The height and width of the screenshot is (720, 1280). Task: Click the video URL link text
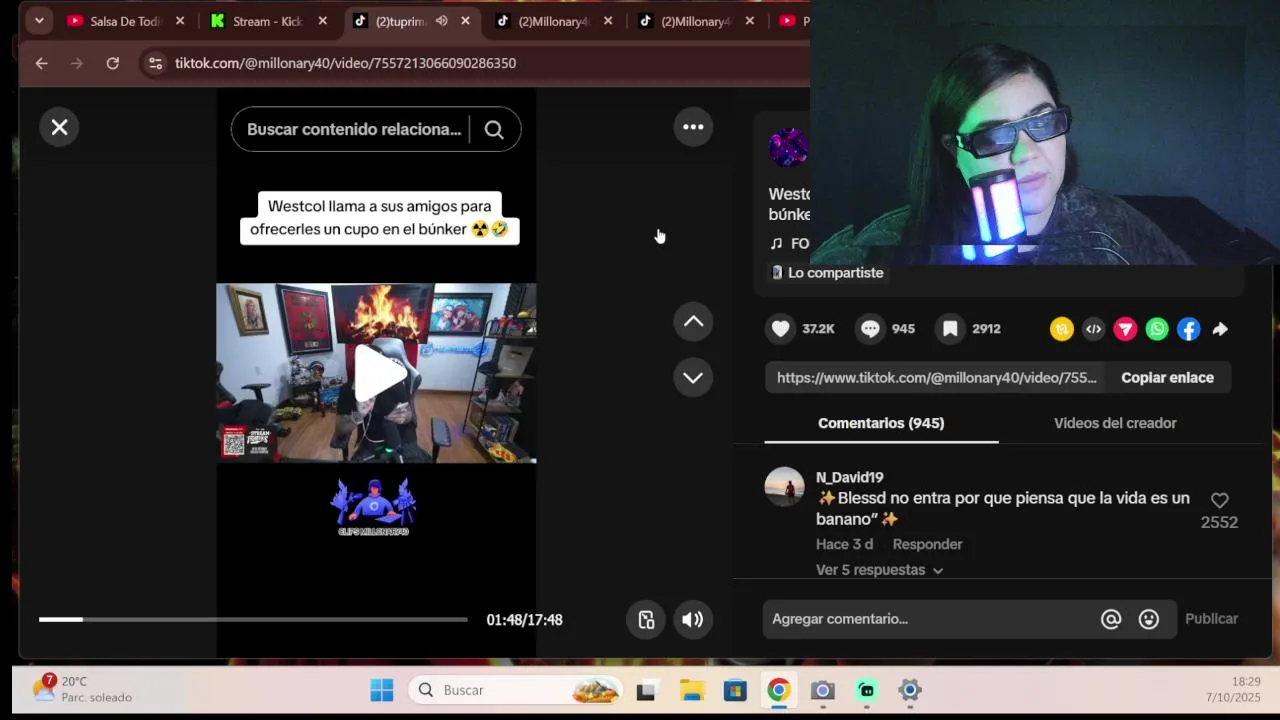tap(936, 378)
